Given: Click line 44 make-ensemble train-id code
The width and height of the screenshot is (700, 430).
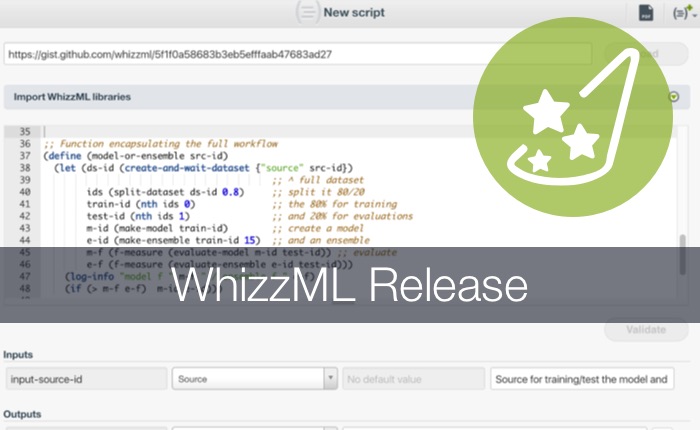Looking at the screenshot, I should coord(173,240).
